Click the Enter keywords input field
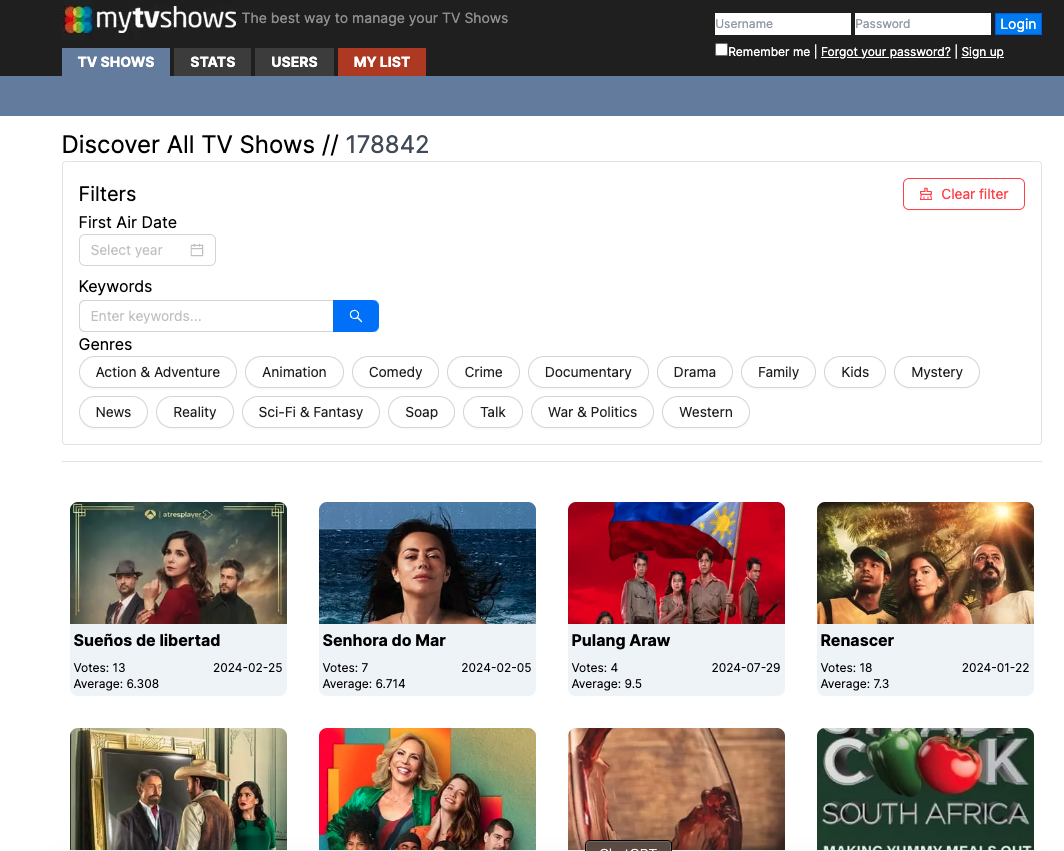 [206, 315]
